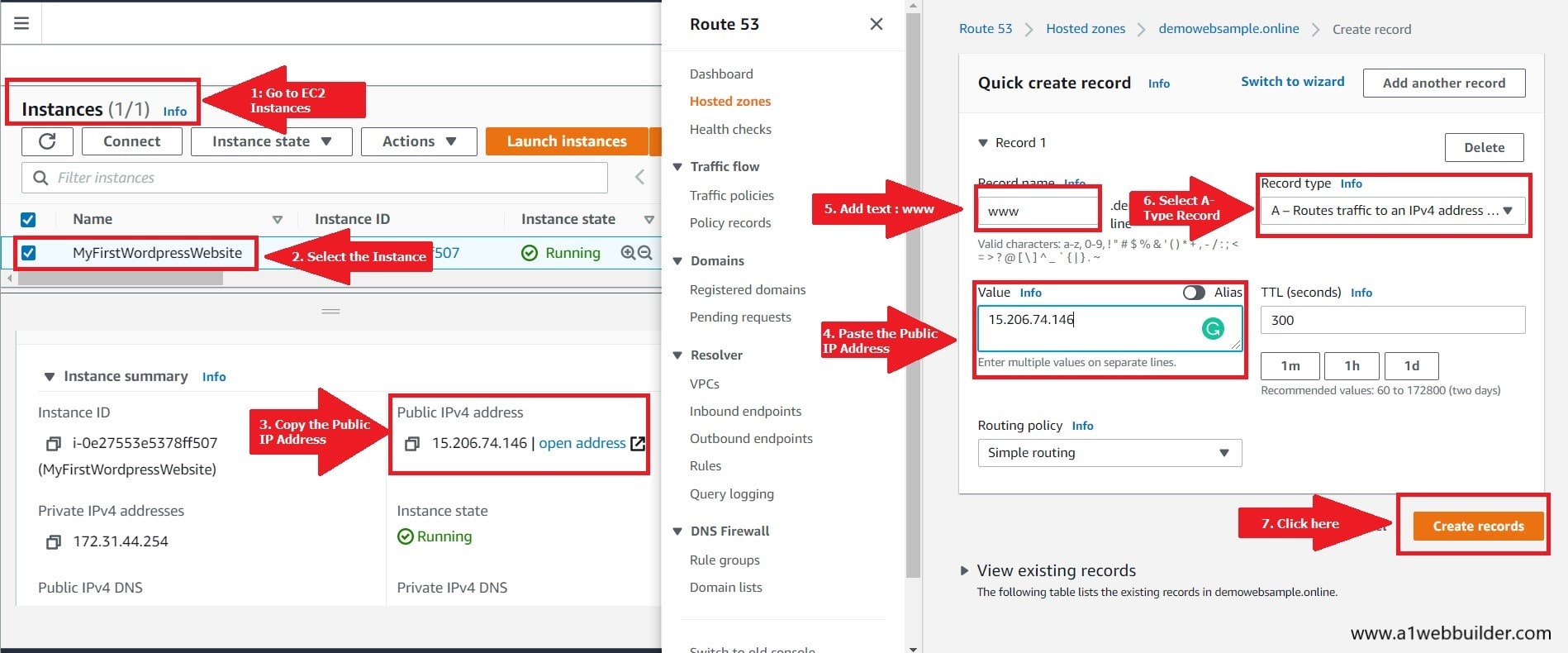Image resolution: width=1568 pixels, height=653 pixels.
Task: Collapse the Resolver menu group
Action: click(x=677, y=355)
